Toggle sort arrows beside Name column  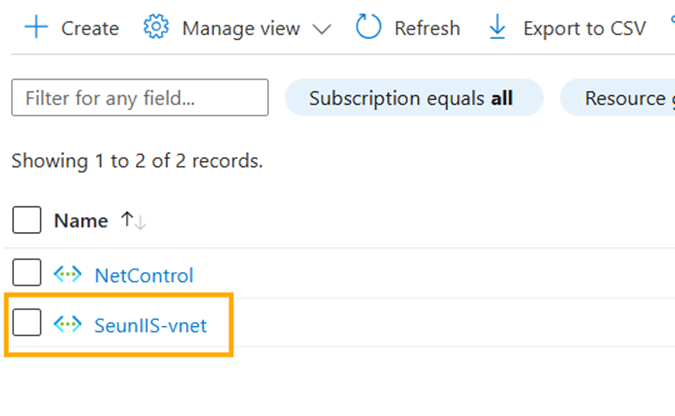133,221
